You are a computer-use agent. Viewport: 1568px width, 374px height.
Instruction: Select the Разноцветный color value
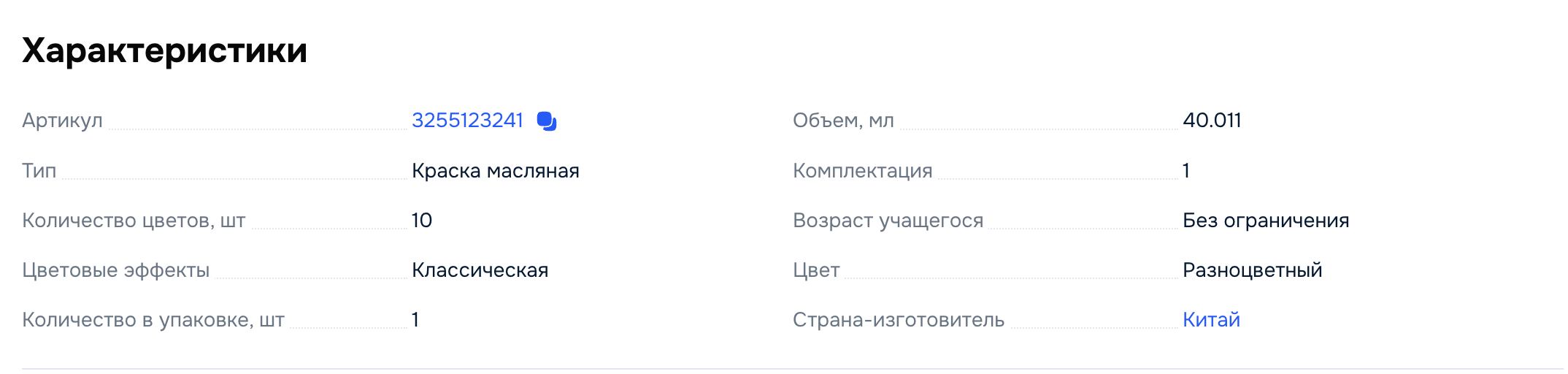coord(1252,270)
